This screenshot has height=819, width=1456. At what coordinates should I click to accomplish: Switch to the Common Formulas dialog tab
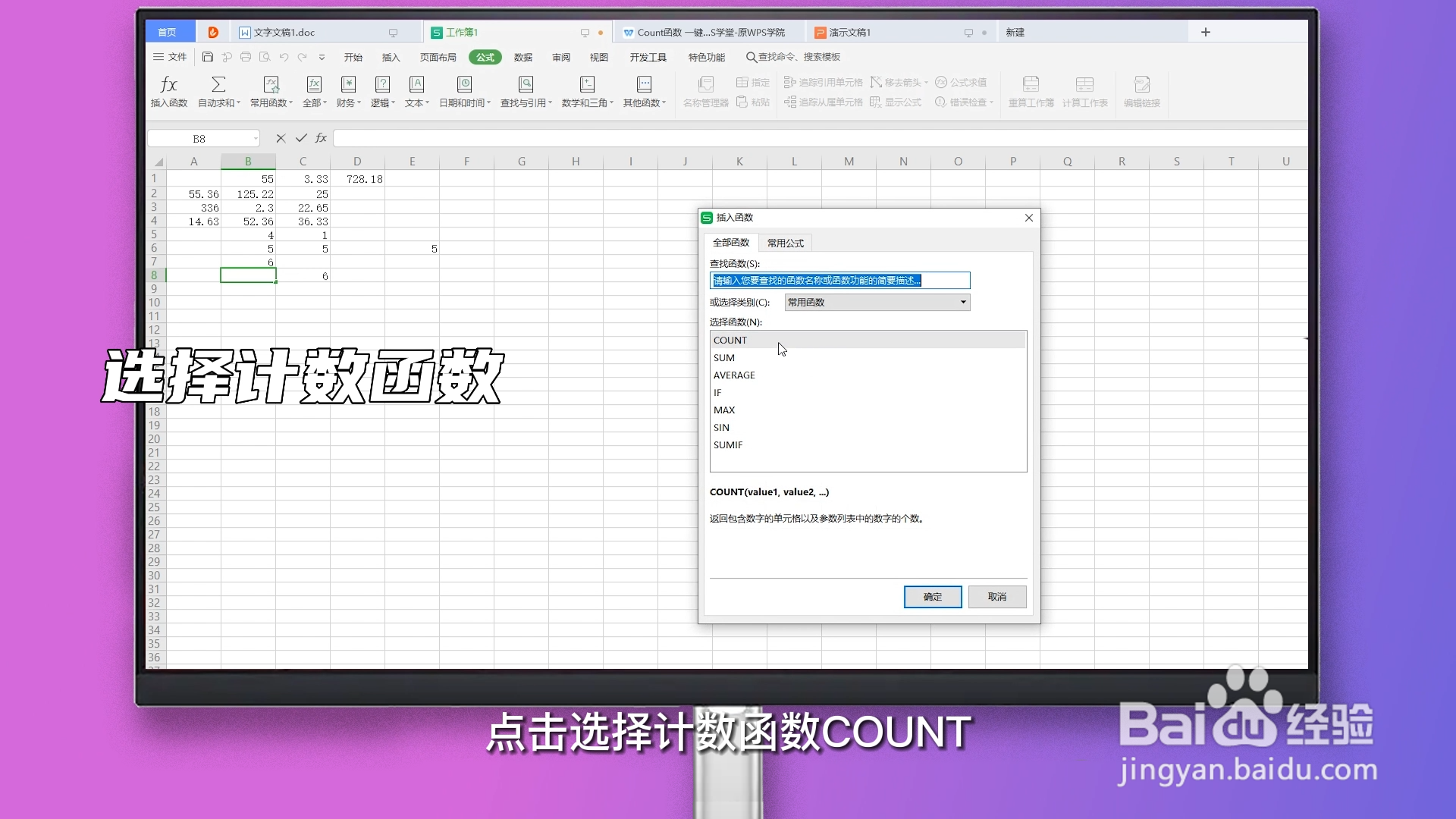pos(785,243)
